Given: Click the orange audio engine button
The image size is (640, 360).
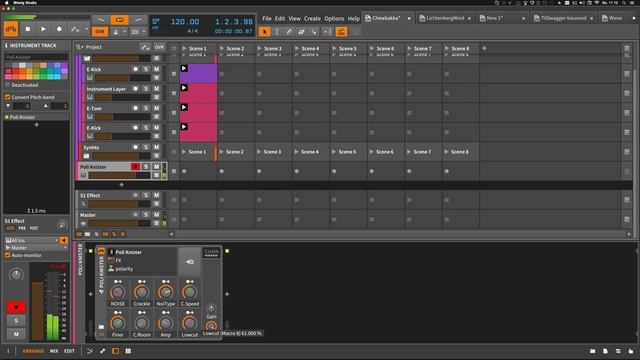Looking at the screenshot, I should pos(11,29).
